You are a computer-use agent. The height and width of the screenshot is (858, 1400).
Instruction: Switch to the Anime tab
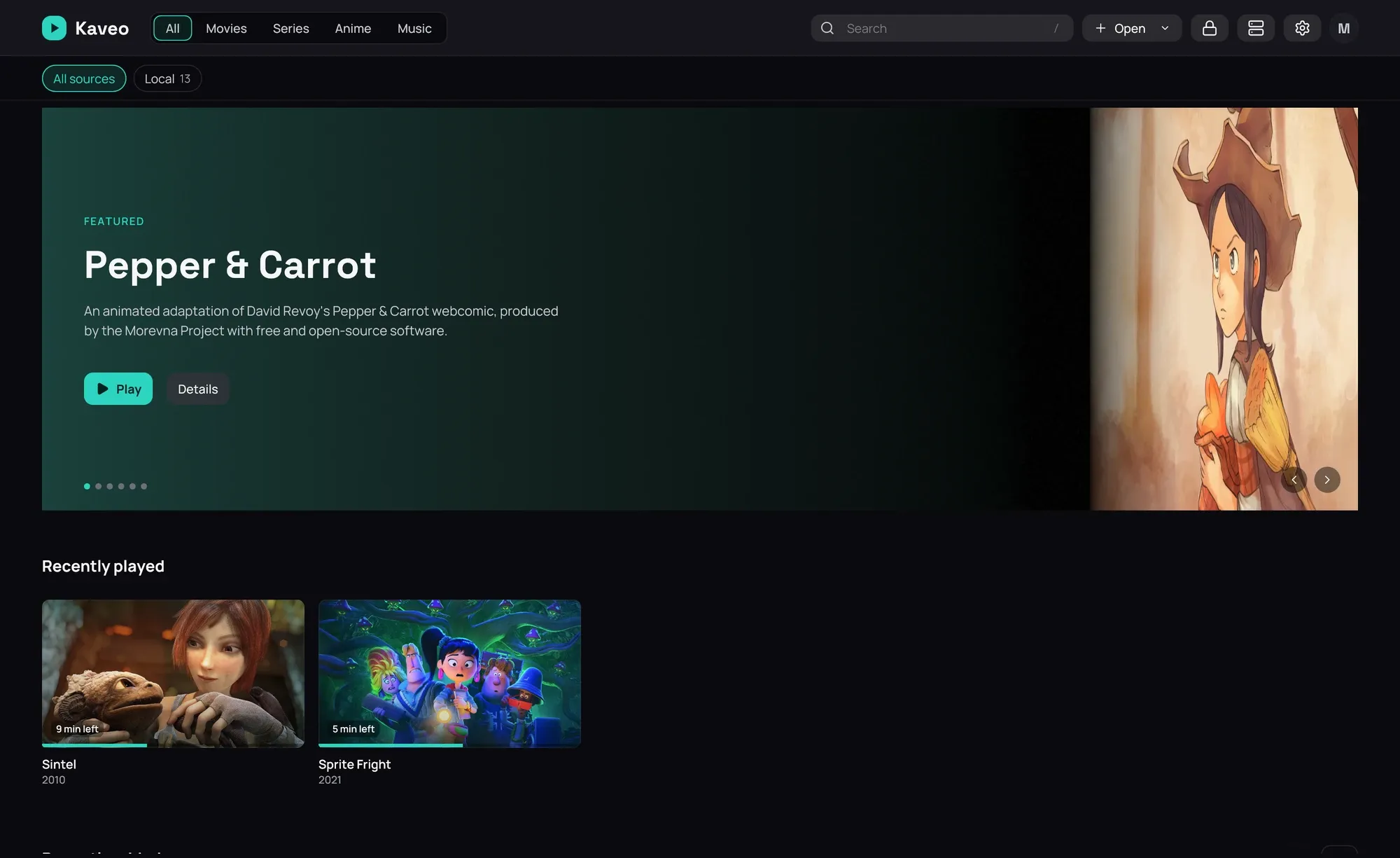353,28
